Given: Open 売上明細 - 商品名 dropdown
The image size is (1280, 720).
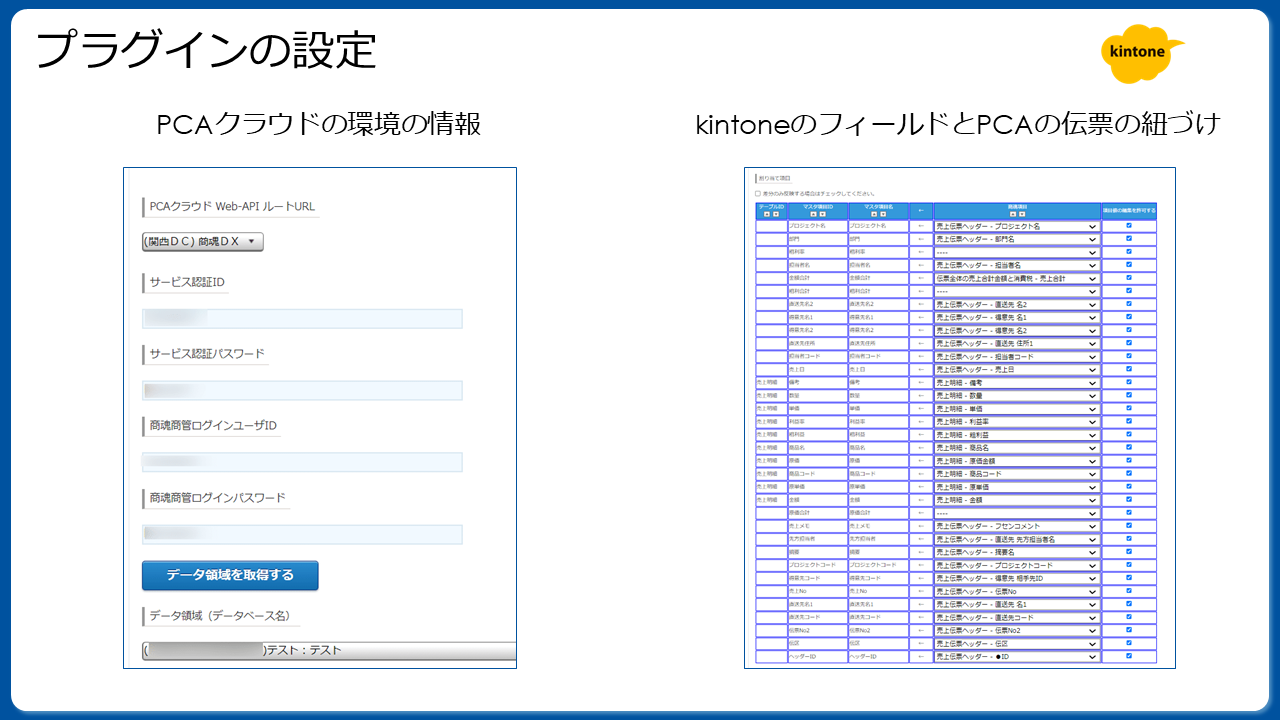Looking at the screenshot, I should [x=1017, y=447].
